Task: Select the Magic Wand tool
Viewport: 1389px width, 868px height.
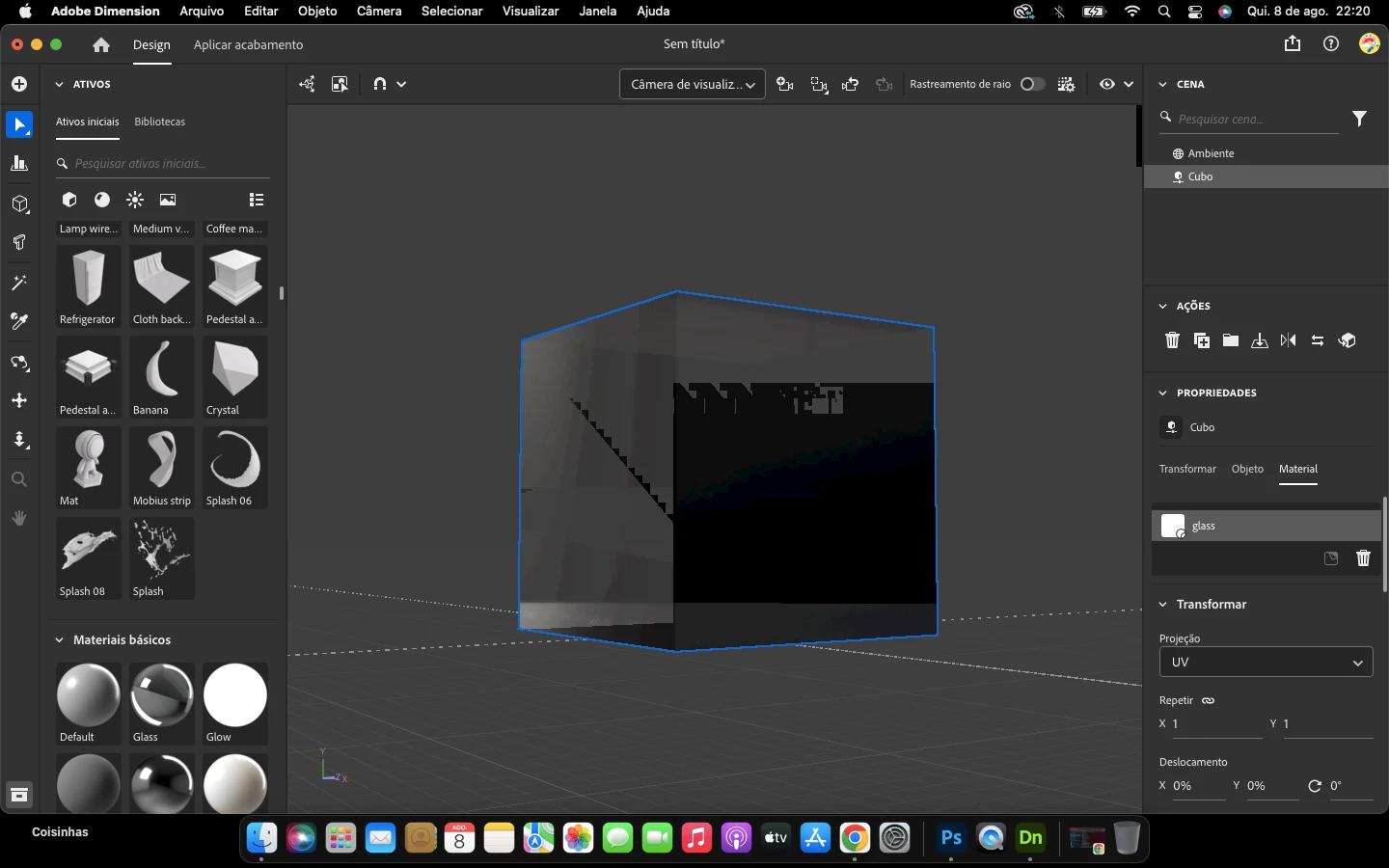Action: [x=19, y=283]
